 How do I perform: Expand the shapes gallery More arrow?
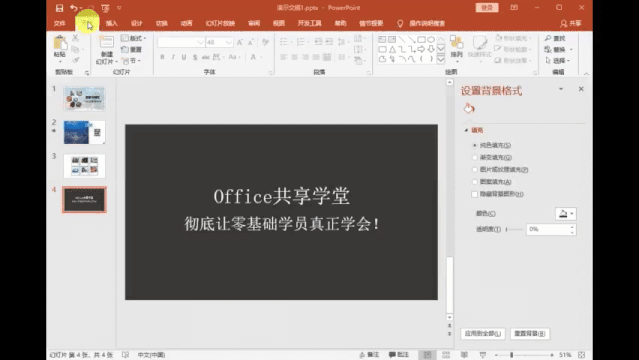(x=441, y=59)
